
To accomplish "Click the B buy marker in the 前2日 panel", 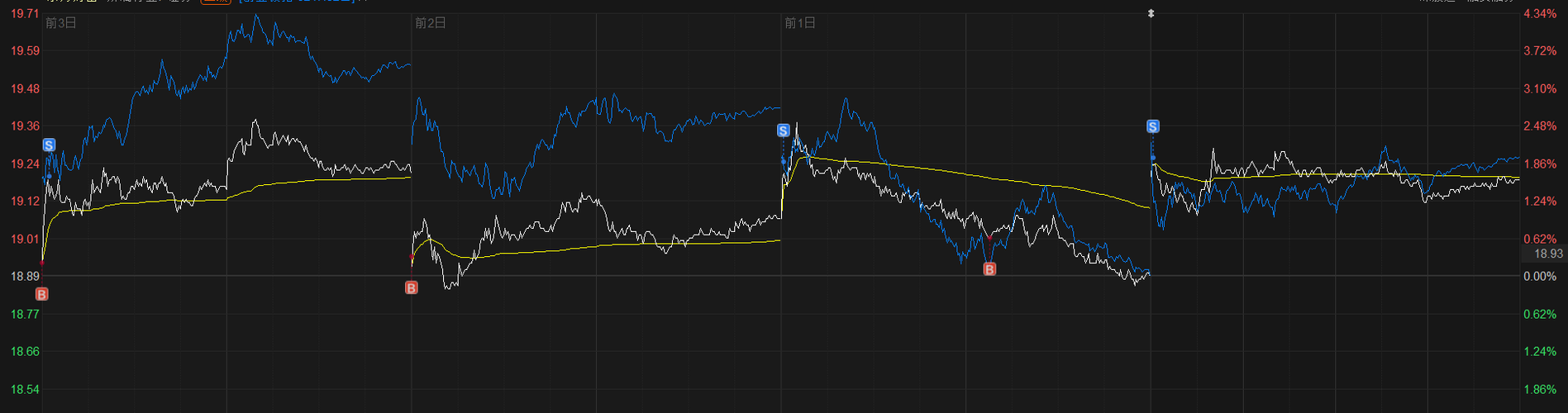I will tap(411, 287).
